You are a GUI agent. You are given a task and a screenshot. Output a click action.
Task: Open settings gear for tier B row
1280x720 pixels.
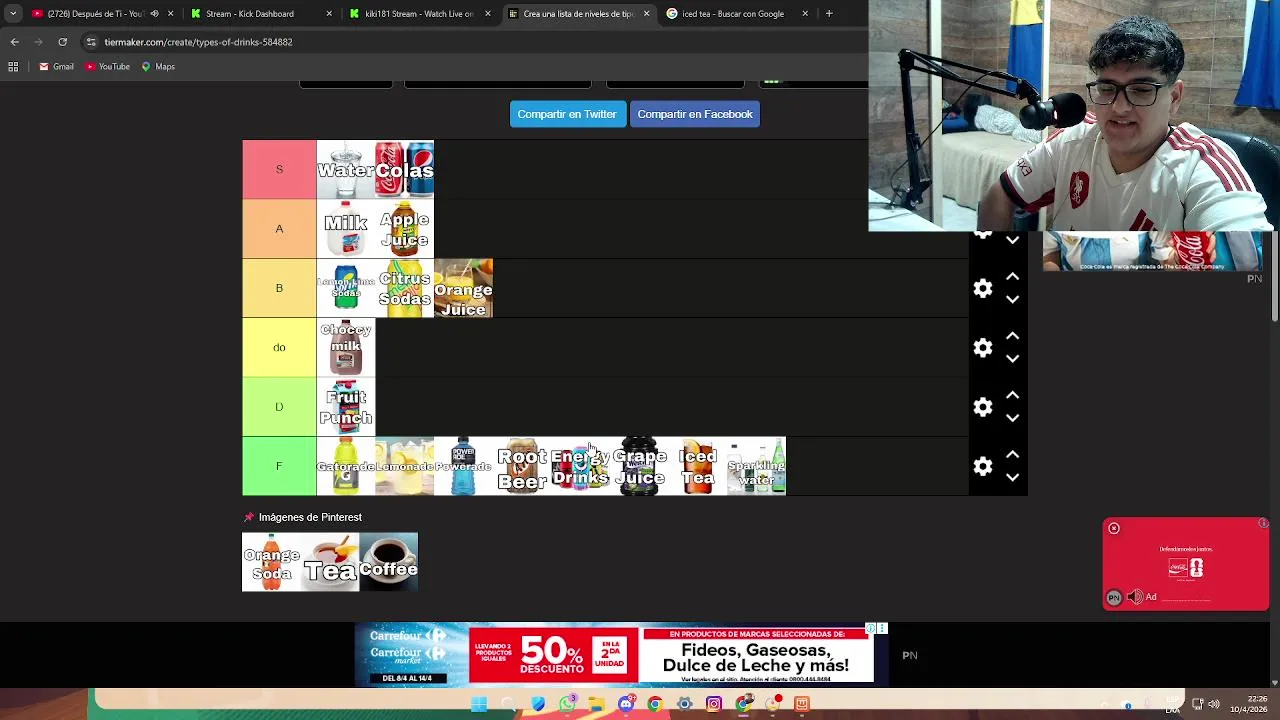983,288
